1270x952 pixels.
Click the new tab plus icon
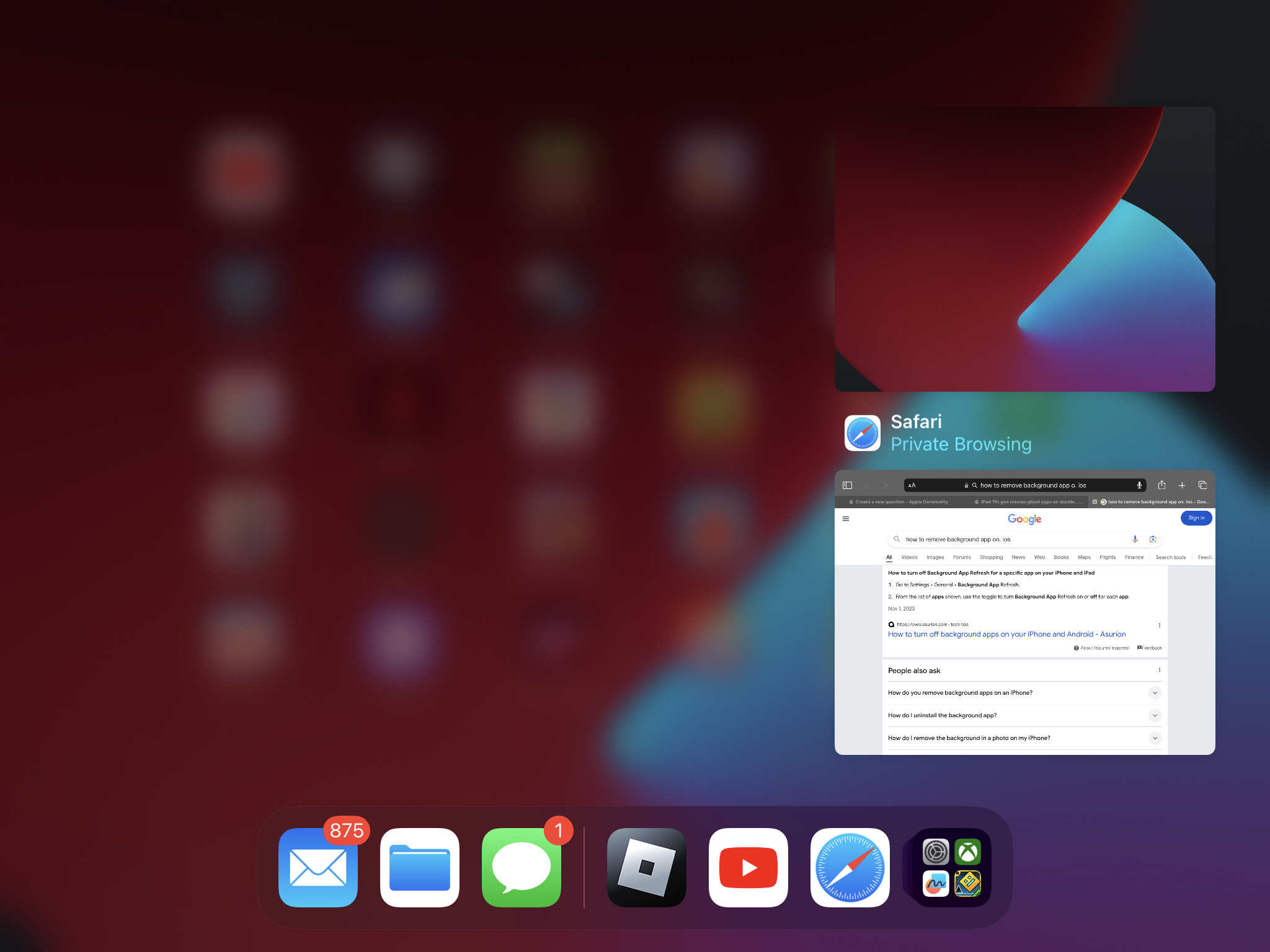1182,485
